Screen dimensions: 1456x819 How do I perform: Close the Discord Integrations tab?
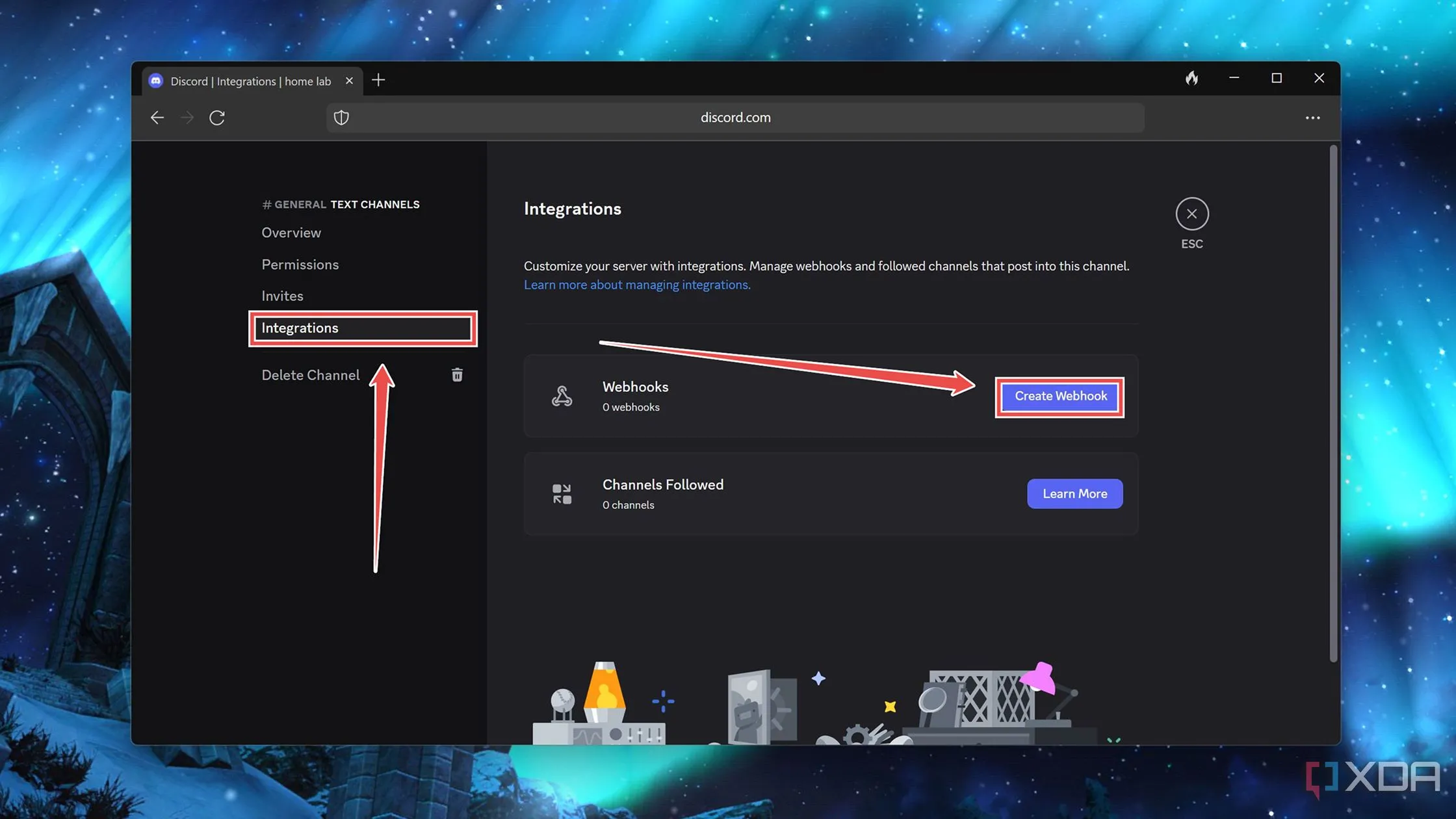click(349, 81)
